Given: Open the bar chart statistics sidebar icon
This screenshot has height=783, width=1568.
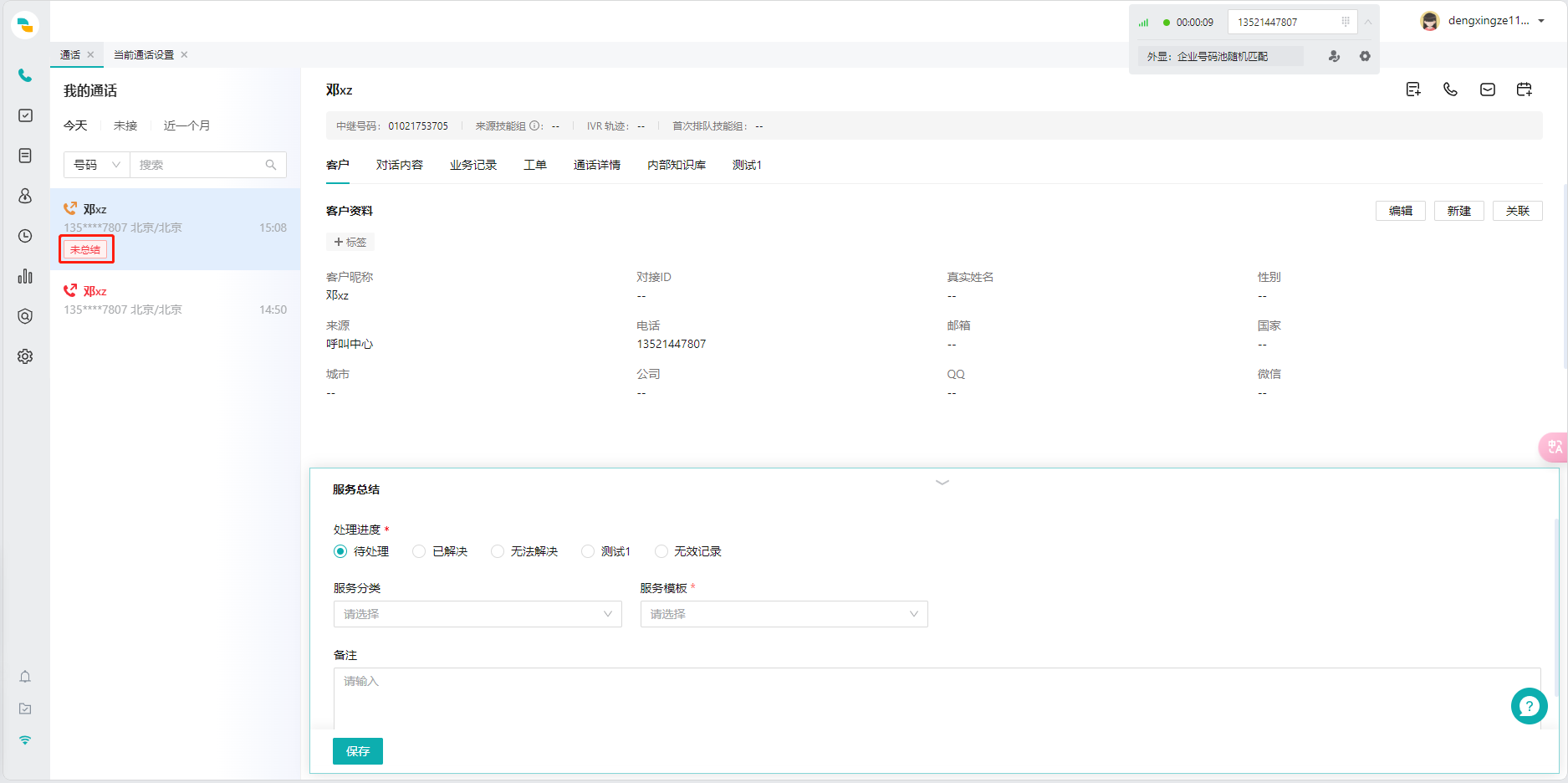Looking at the screenshot, I should 25,276.
